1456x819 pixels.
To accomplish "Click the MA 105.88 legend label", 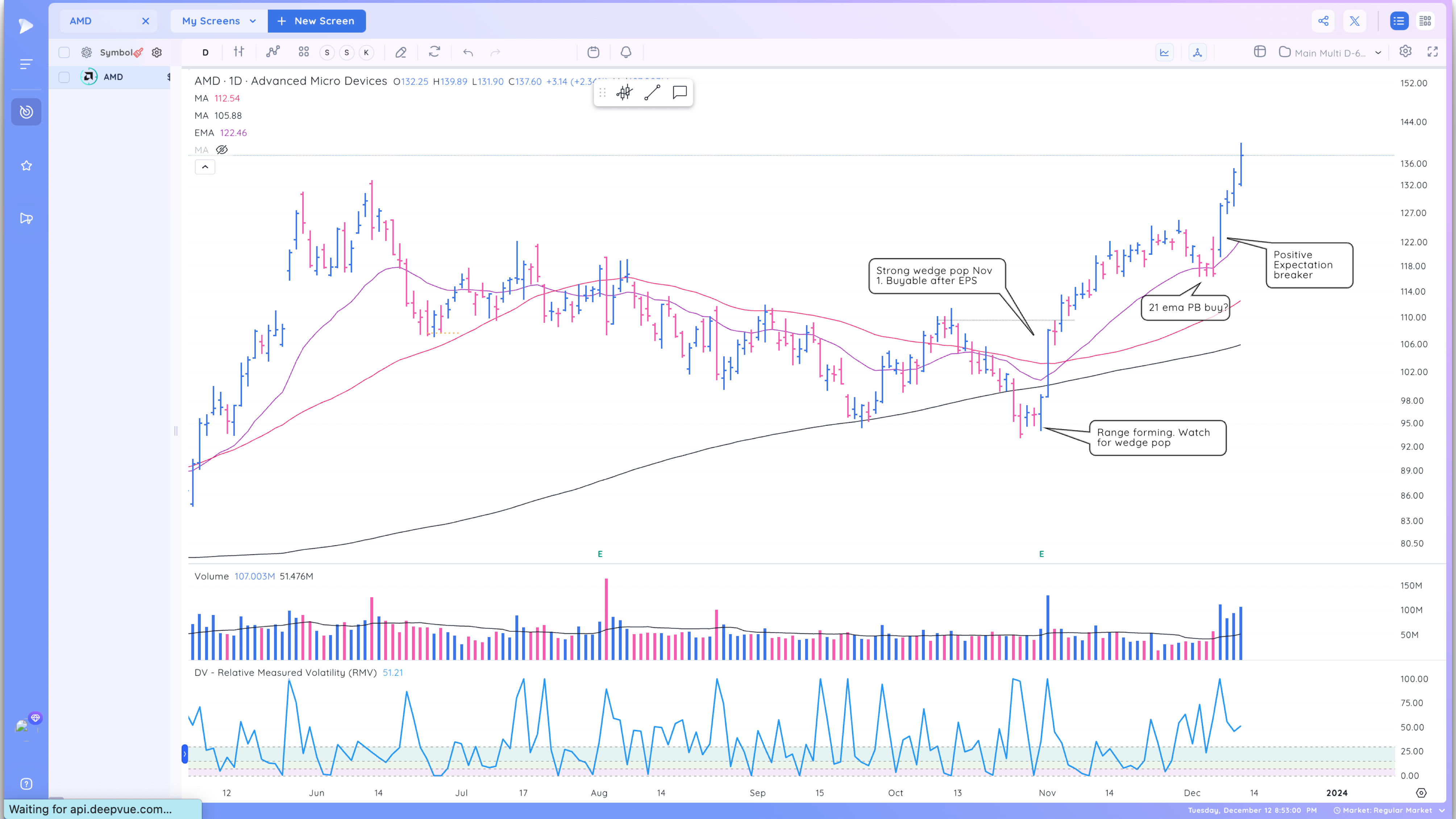I will [x=218, y=116].
